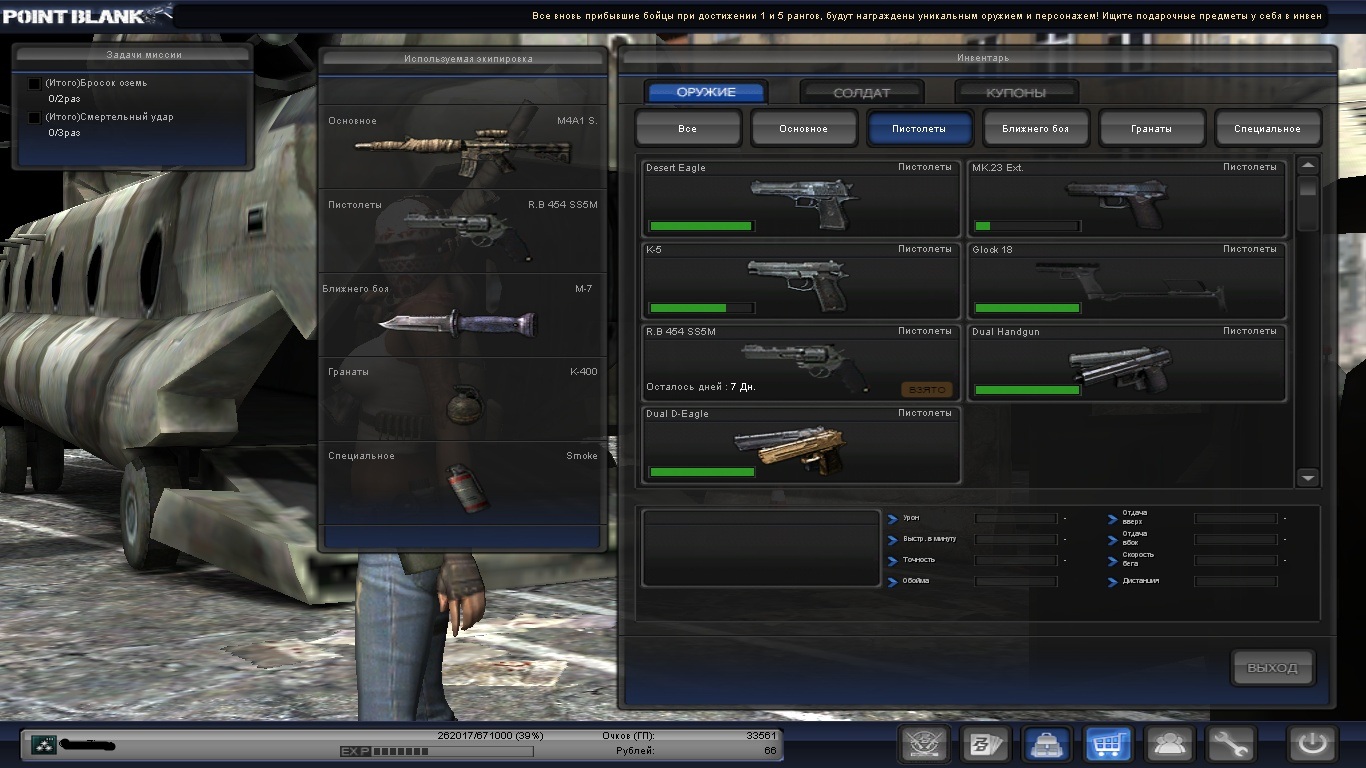Open settings with the wrench icon

point(1230,744)
